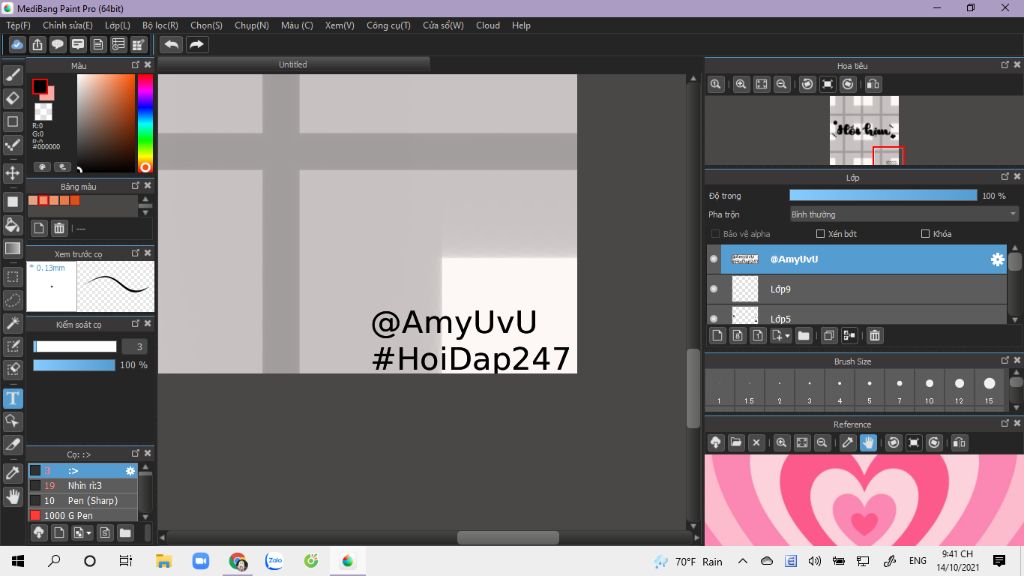Choose brush size 7 preset
1024x576 pixels.
[899, 389]
